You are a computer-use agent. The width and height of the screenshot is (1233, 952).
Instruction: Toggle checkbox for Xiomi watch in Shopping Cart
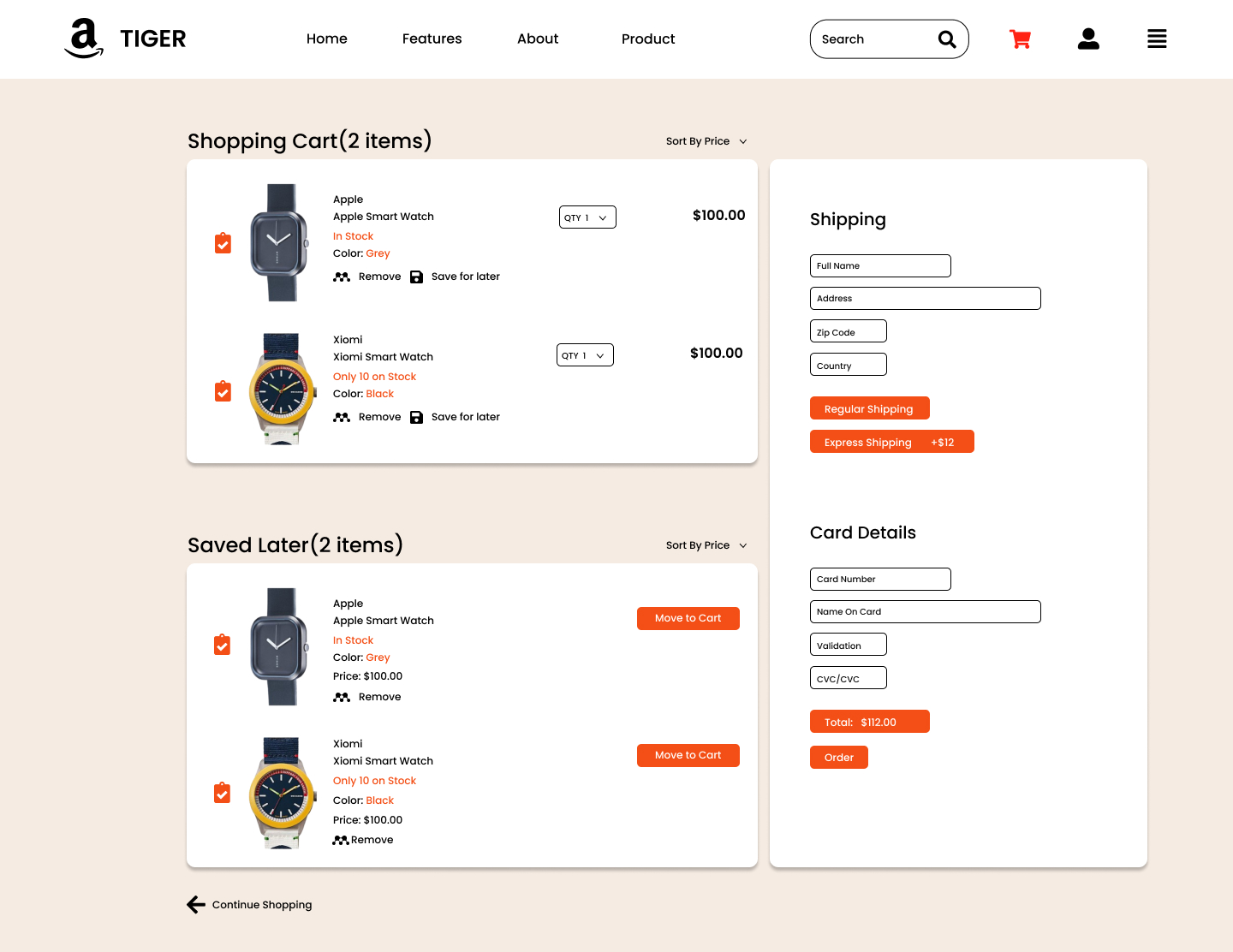pyautogui.click(x=223, y=391)
